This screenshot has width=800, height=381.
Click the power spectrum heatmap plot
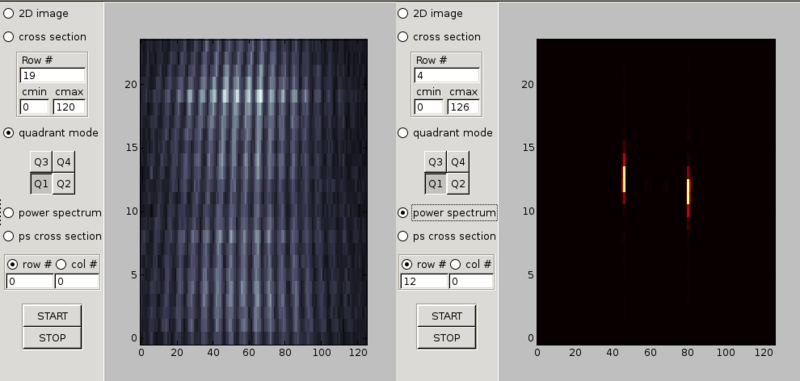coord(656,192)
